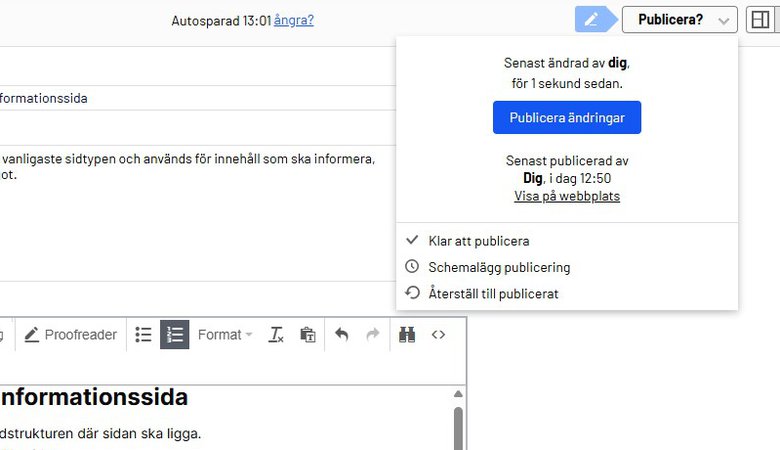Image resolution: width=780 pixels, height=450 pixels.
Task: Click the Autosparad 13:01 status text
Action: pyautogui.click(x=221, y=21)
